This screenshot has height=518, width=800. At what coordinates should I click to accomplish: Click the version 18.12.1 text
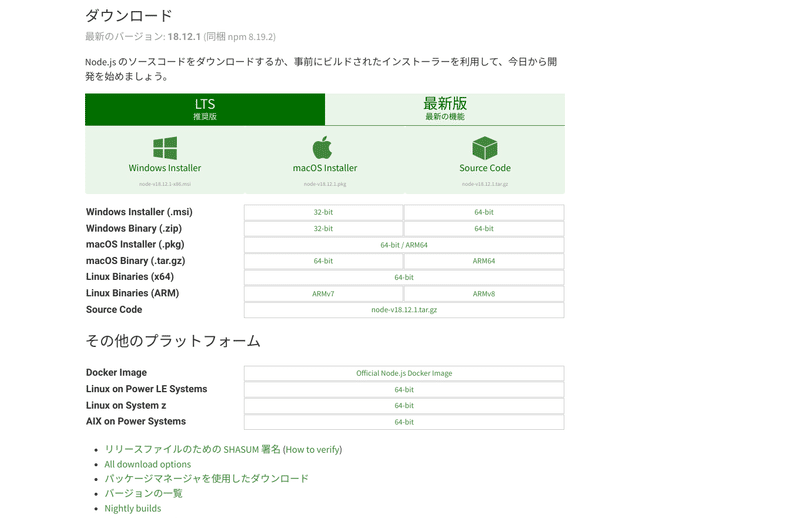tap(184, 37)
